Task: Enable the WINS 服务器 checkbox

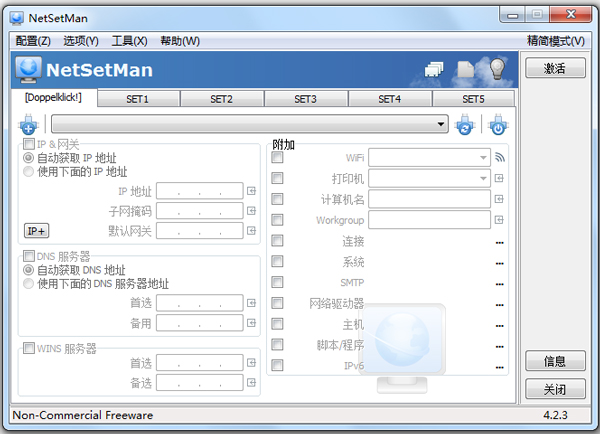Action: pos(29,348)
